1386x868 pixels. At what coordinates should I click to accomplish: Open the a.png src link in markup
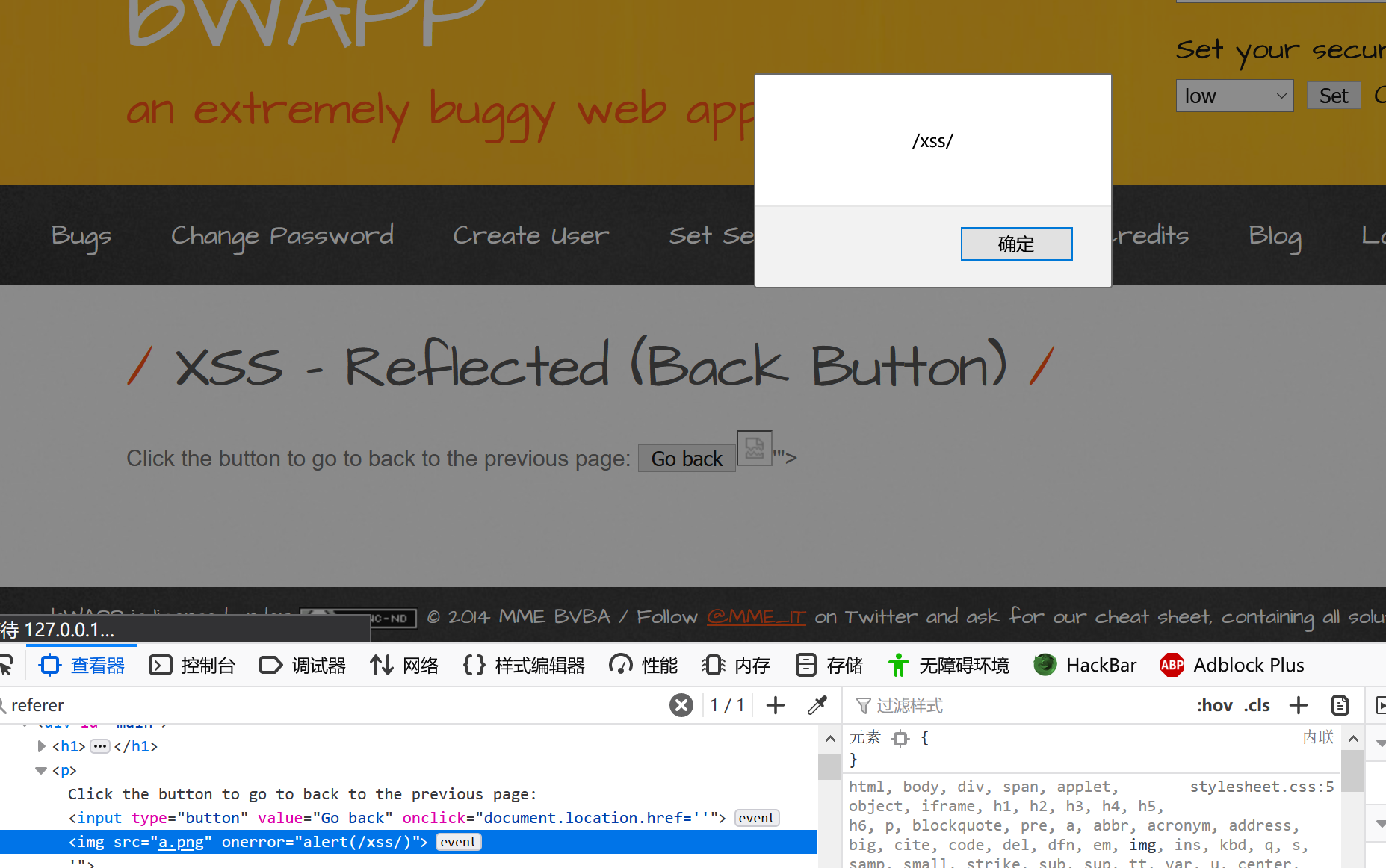tap(182, 842)
